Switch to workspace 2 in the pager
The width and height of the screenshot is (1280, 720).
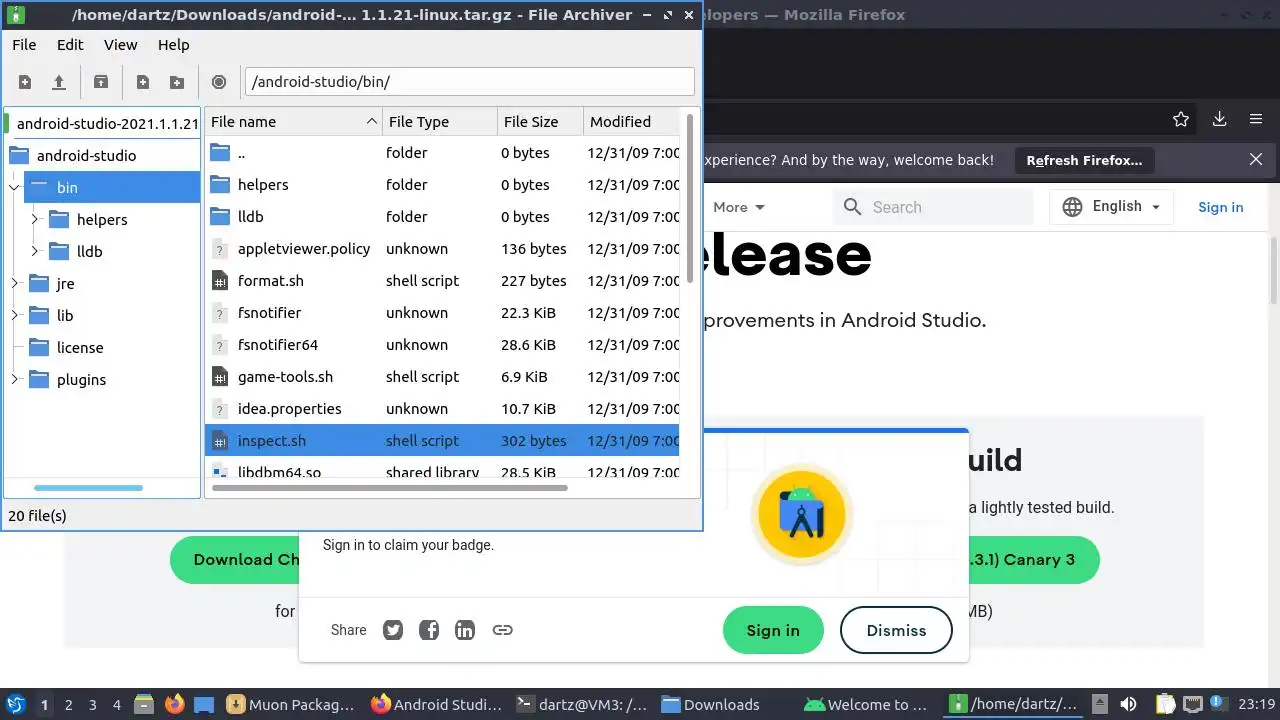(69, 704)
